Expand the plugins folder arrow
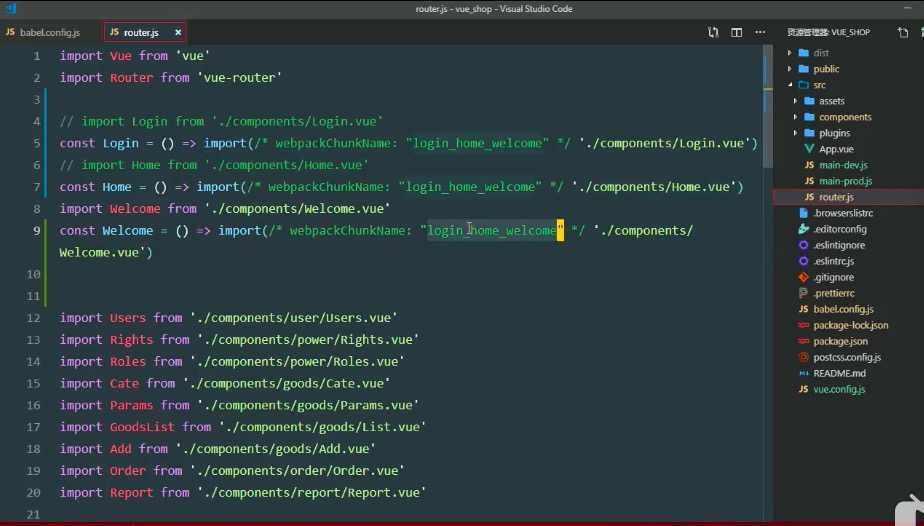924x526 pixels. click(796, 133)
